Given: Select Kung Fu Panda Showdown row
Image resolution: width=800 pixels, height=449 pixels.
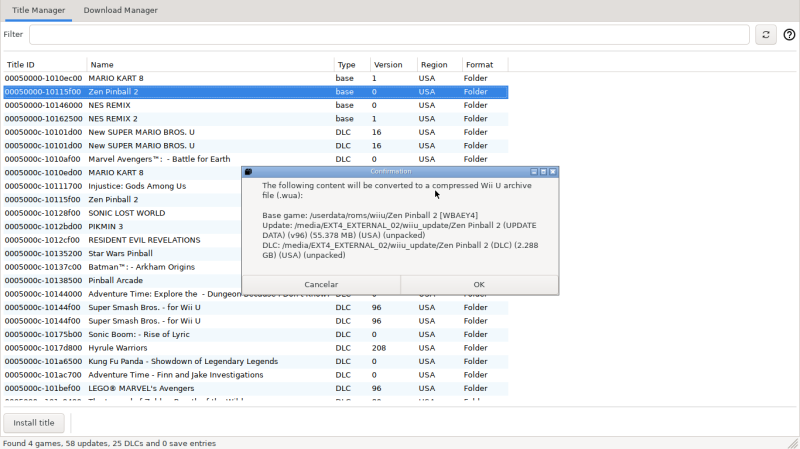Looking at the screenshot, I should (x=256, y=361).
